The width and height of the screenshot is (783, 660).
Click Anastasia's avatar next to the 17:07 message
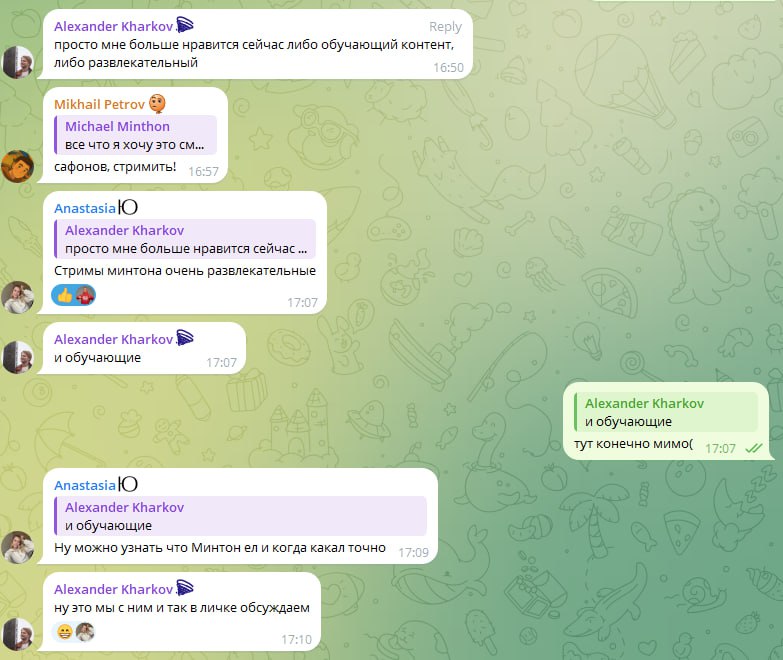[18, 297]
